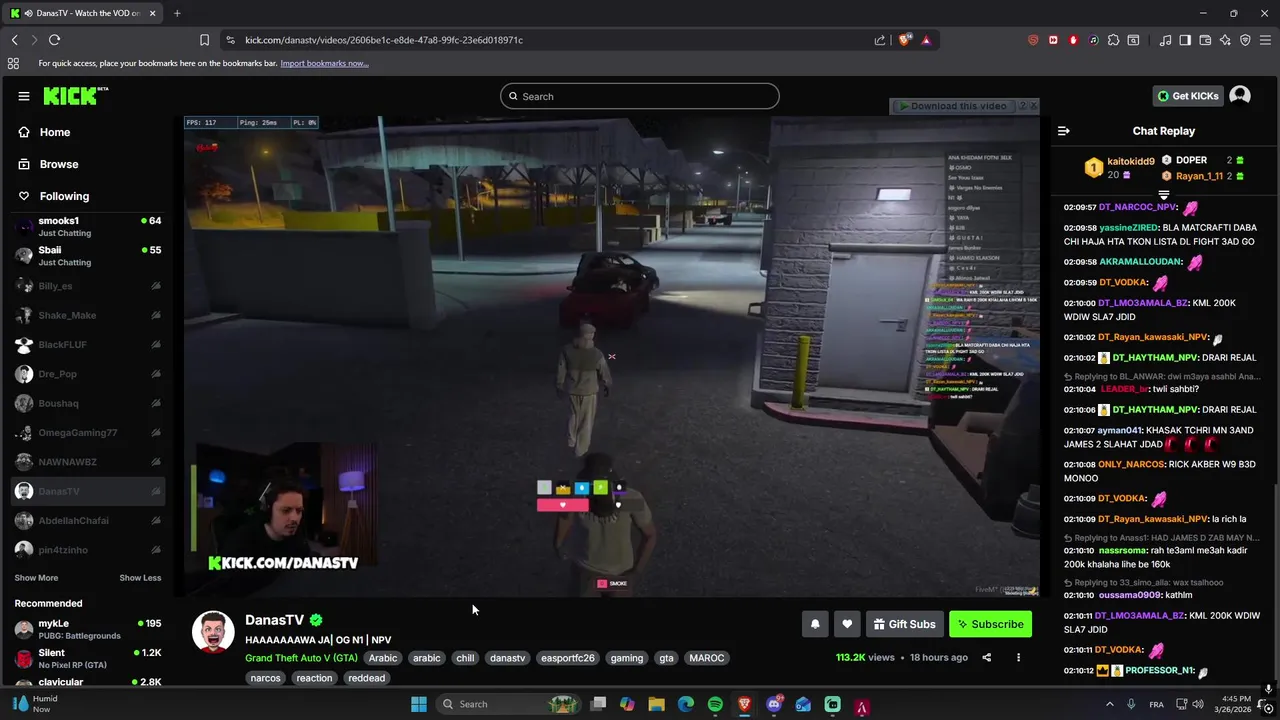The width and height of the screenshot is (1280, 720).
Task: Open Brave VPN shield icon
Action: tap(1245, 40)
